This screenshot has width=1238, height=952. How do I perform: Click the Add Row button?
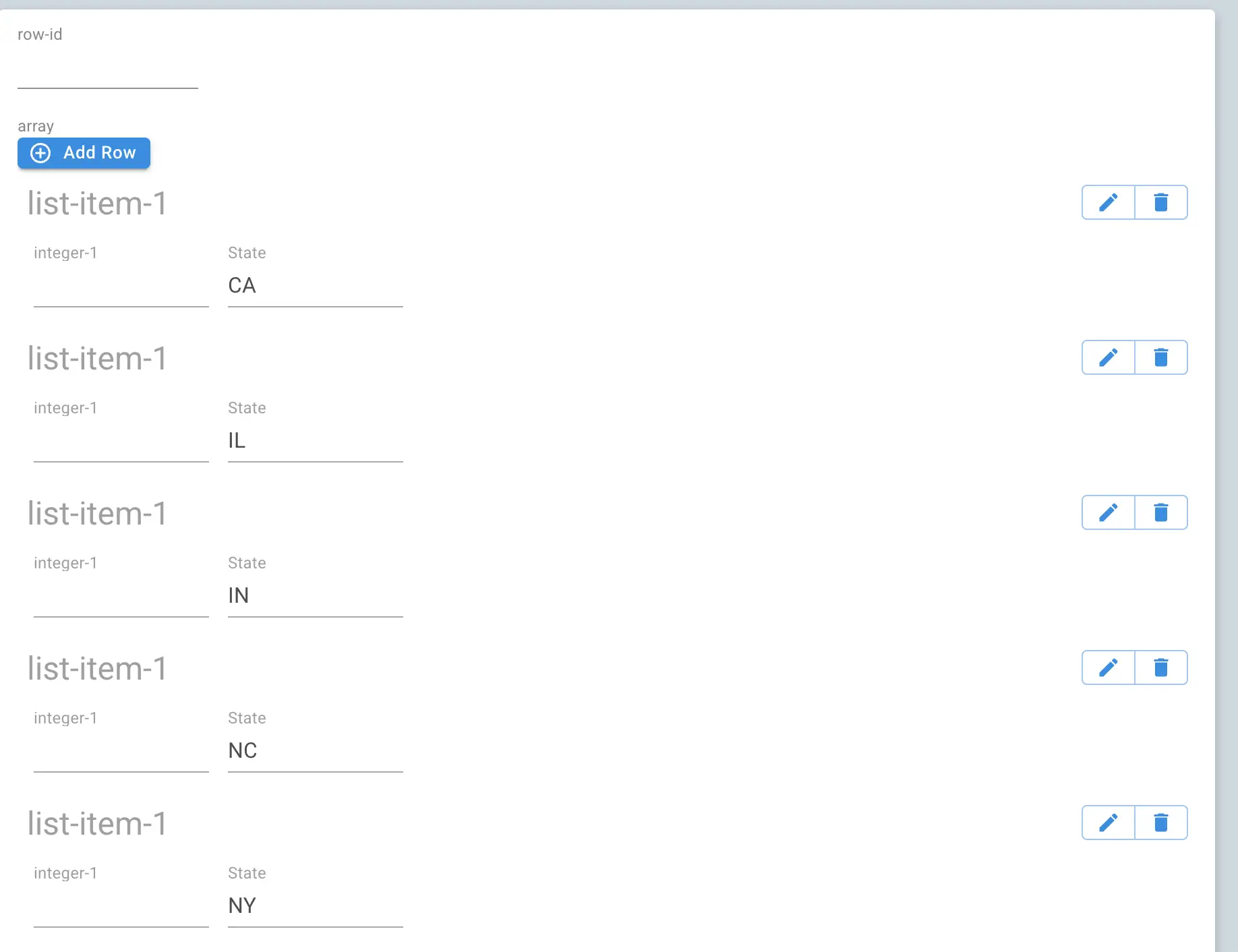click(84, 153)
